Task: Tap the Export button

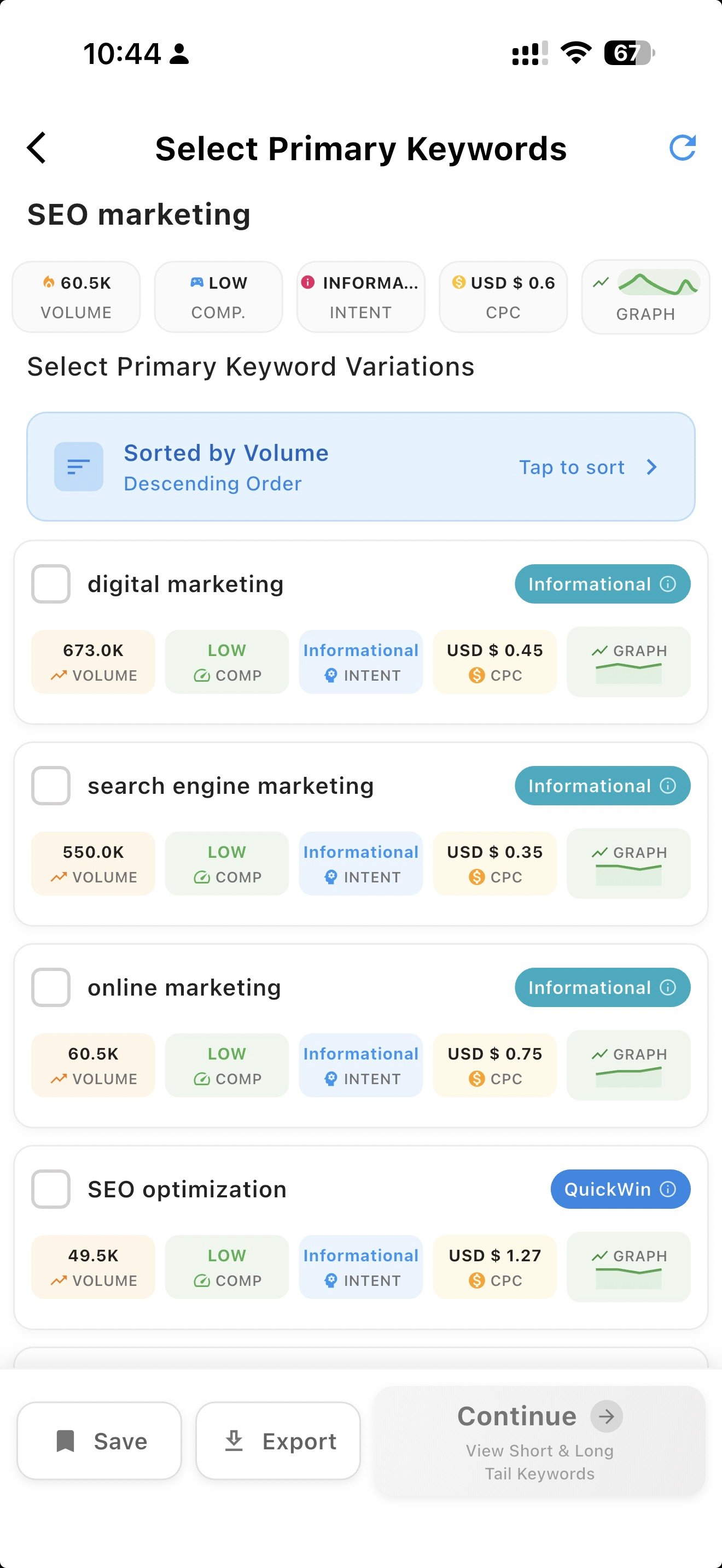Action: click(x=278, y=1441)
